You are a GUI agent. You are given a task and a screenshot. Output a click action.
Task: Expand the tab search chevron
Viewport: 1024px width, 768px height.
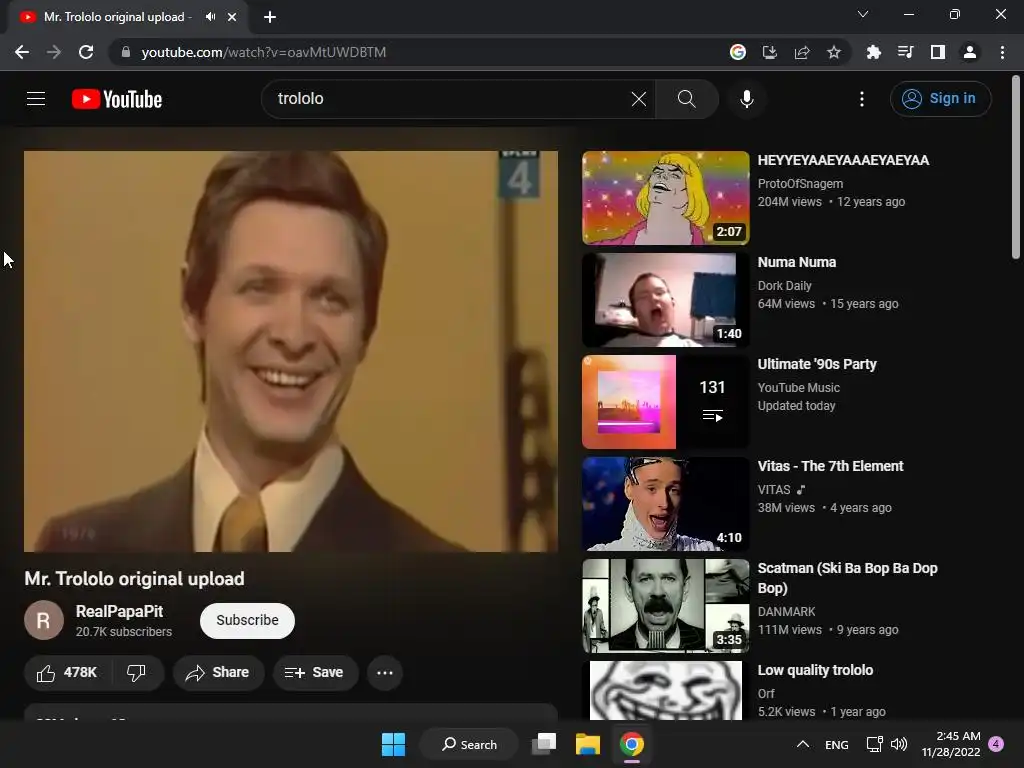click(863, 14)
